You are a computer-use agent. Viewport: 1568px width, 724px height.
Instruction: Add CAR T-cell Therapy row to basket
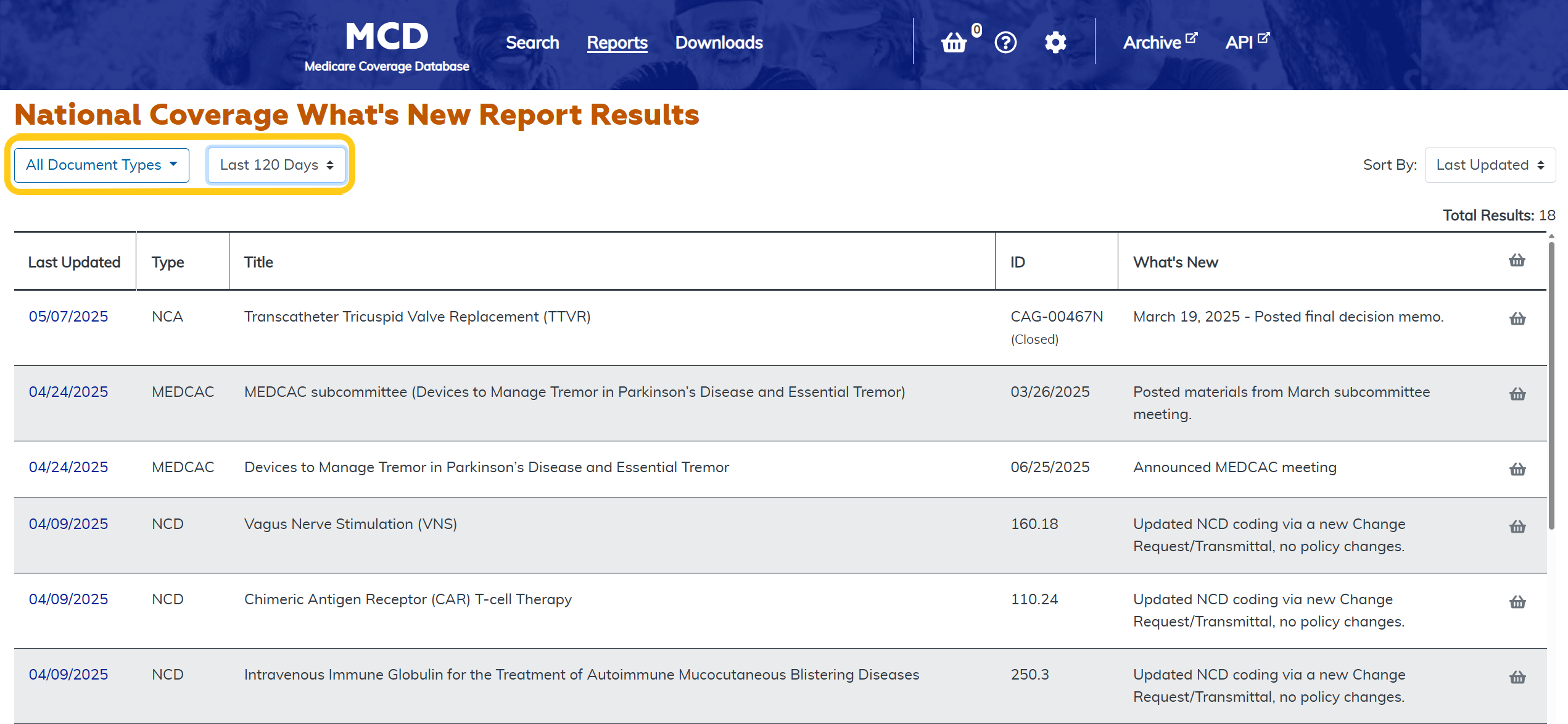(x=1517, y=602)
